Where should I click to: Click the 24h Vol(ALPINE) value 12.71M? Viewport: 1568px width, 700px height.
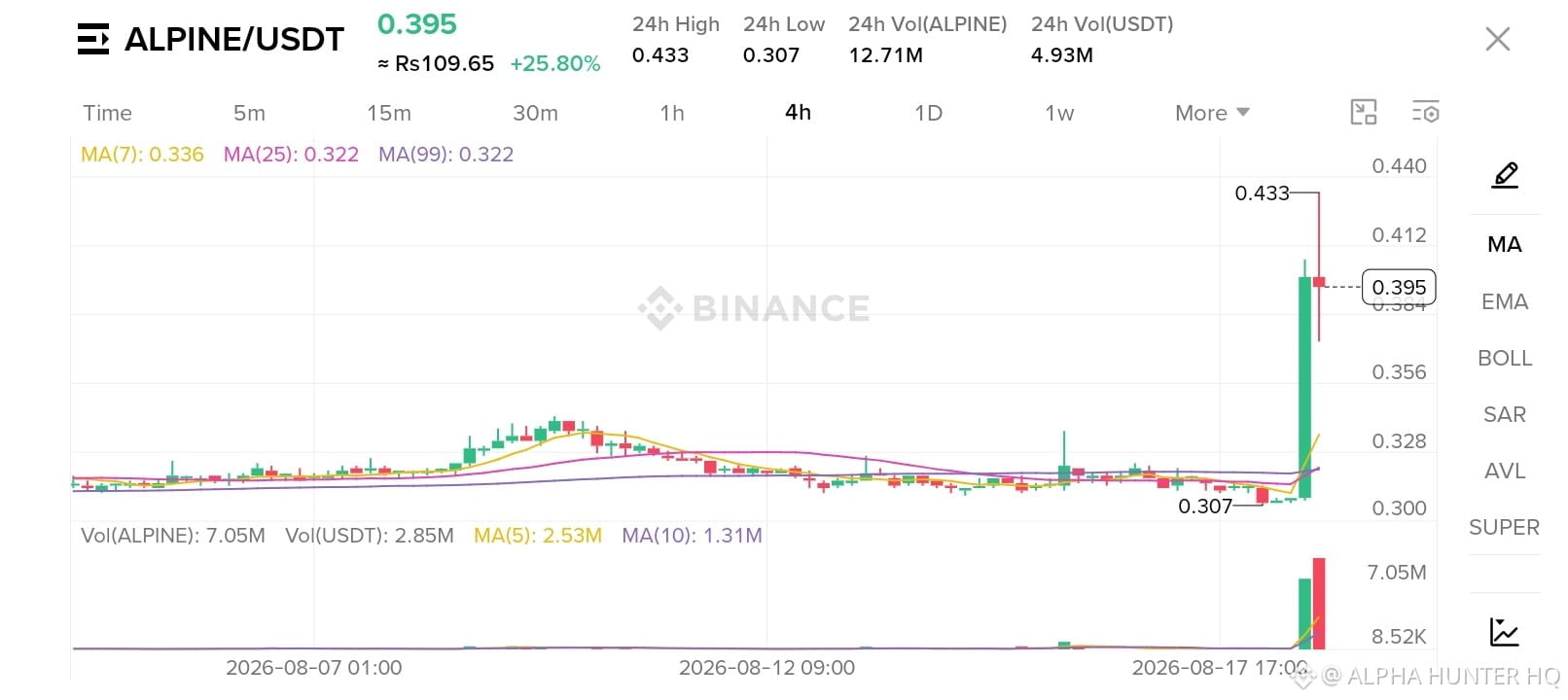[x=886, y=55]
